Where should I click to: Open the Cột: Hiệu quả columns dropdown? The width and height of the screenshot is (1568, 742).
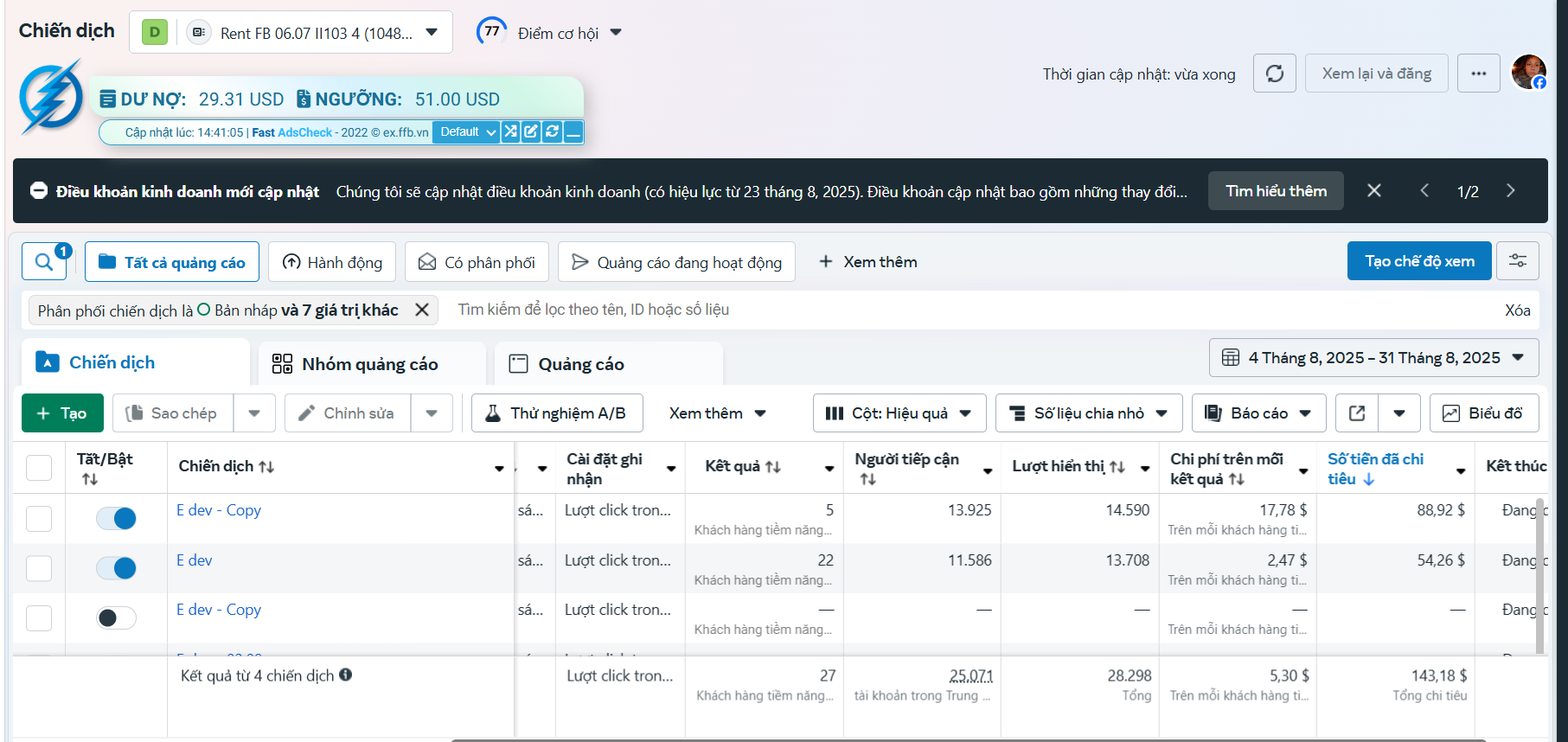(899, 413)
